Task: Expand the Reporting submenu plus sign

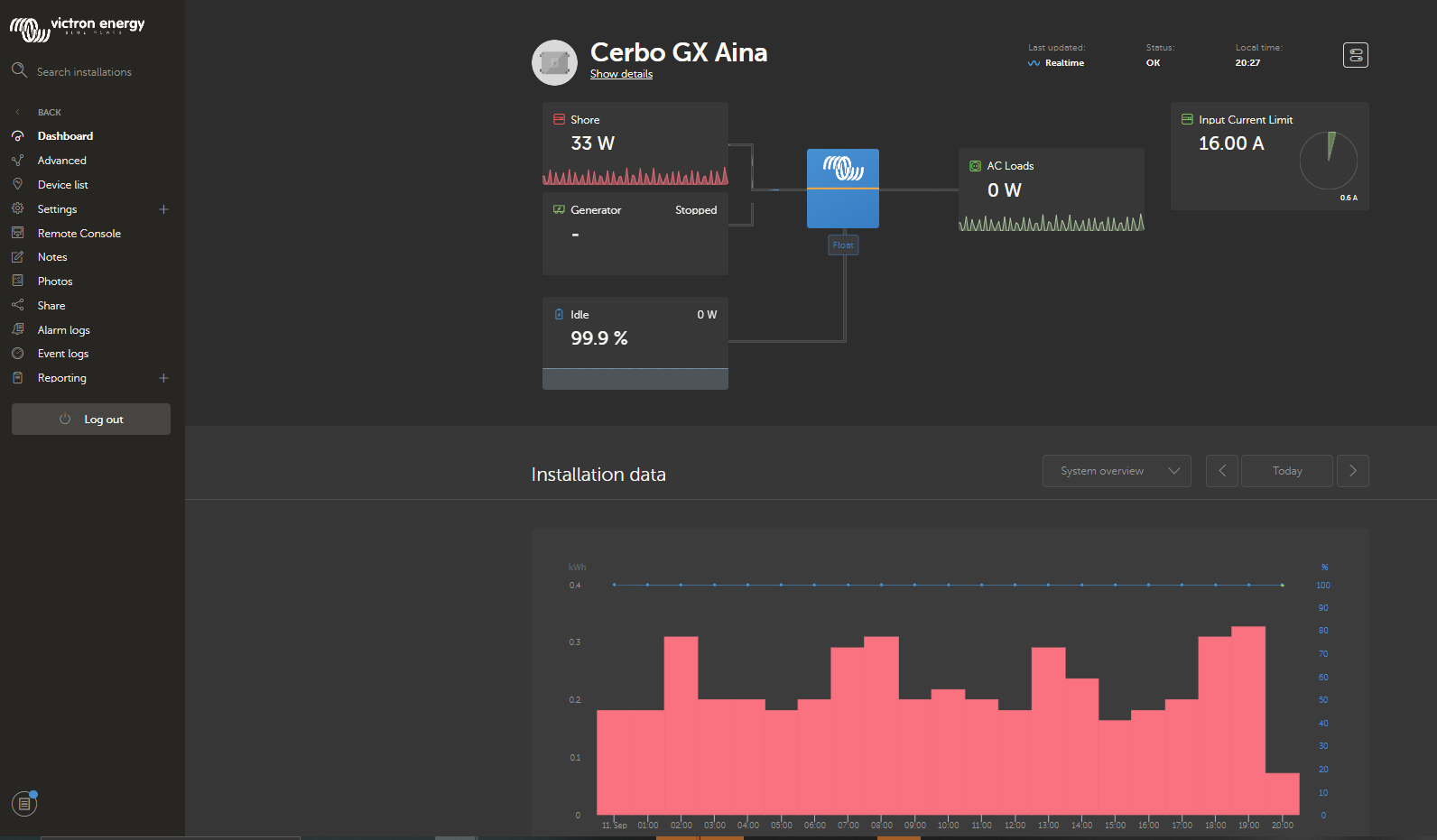Action: click(163, 378)
